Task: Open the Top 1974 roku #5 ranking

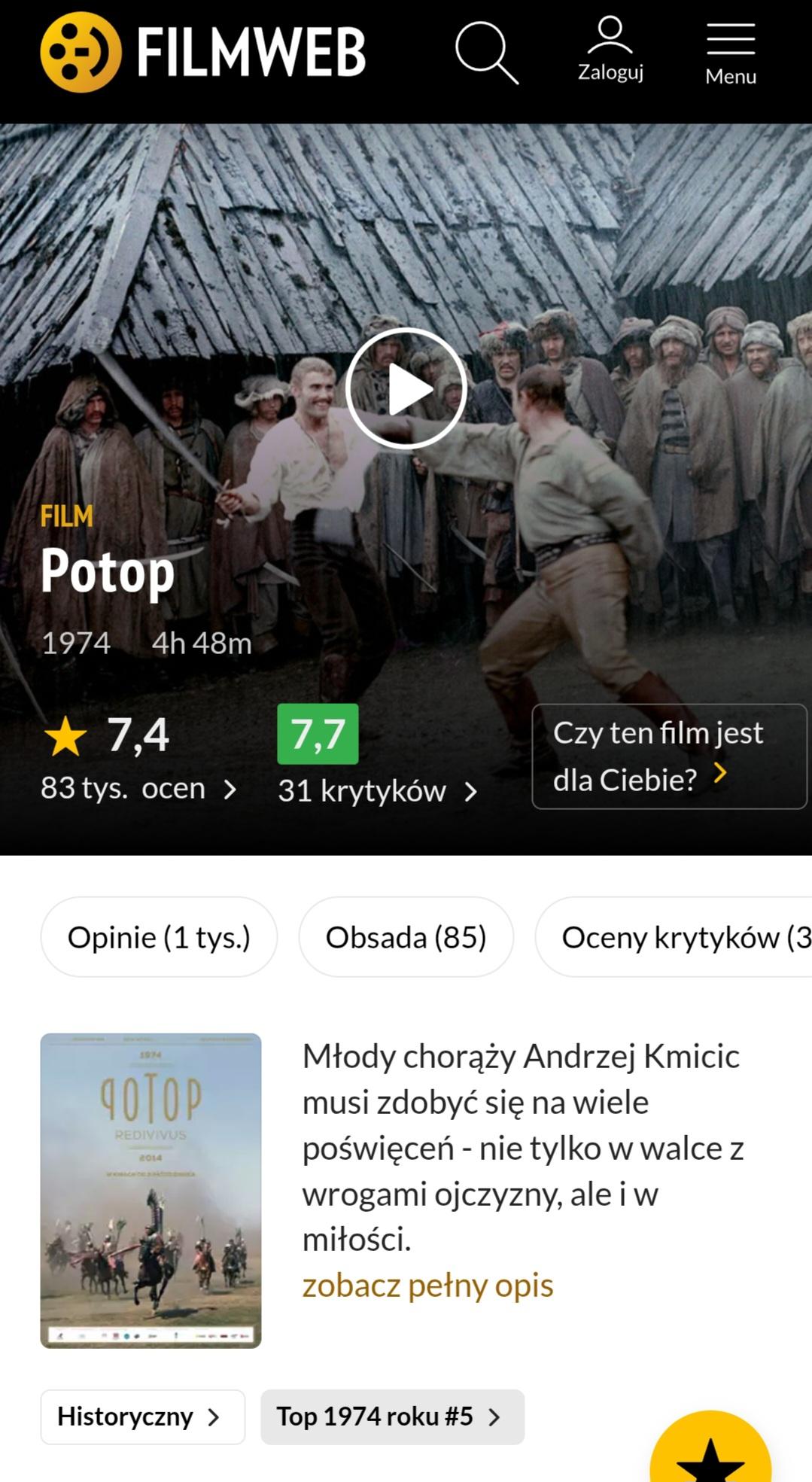Action: click(x=392, y=1417)
